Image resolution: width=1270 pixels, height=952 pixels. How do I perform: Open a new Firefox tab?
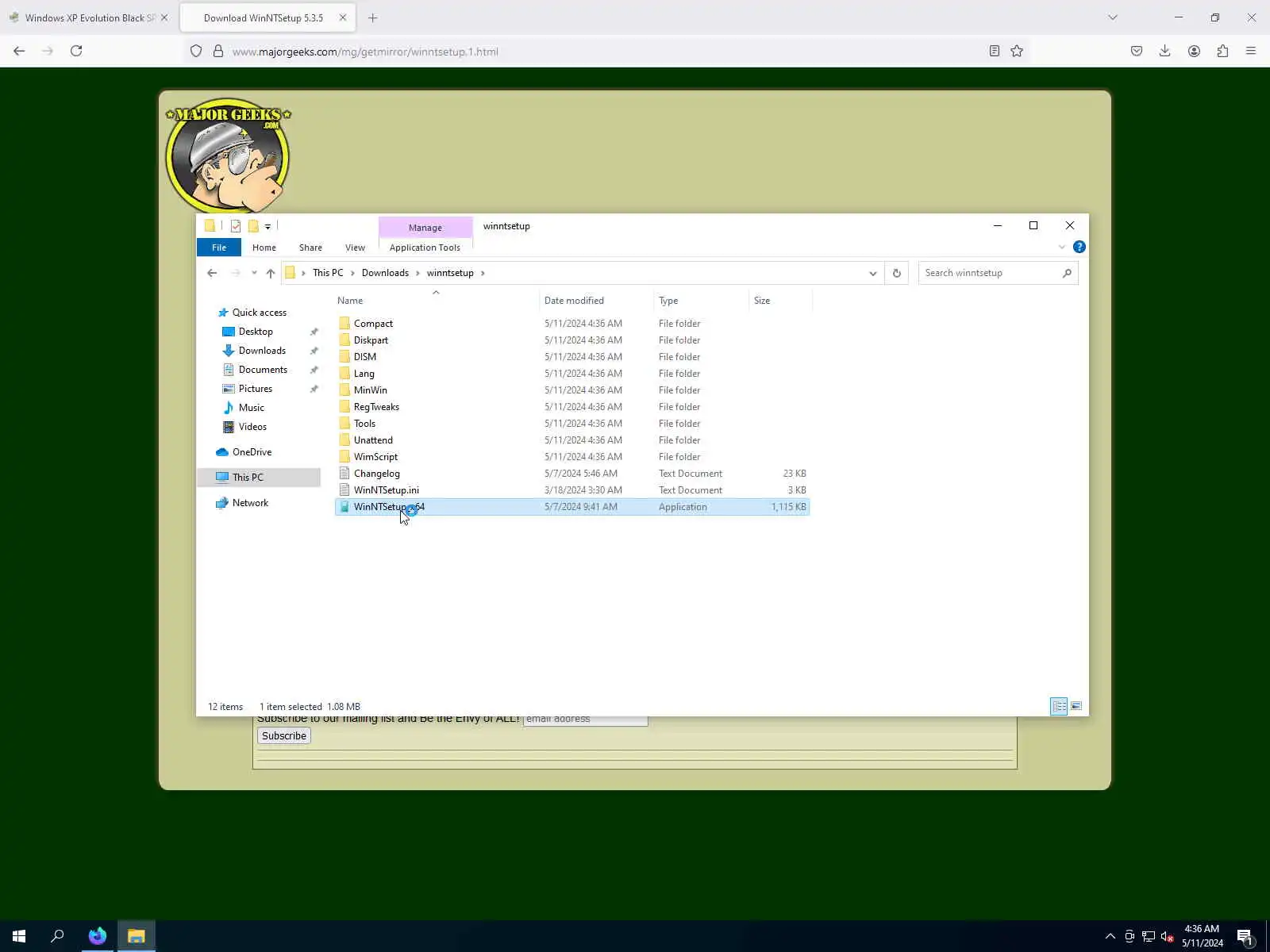tap(373, 17)
